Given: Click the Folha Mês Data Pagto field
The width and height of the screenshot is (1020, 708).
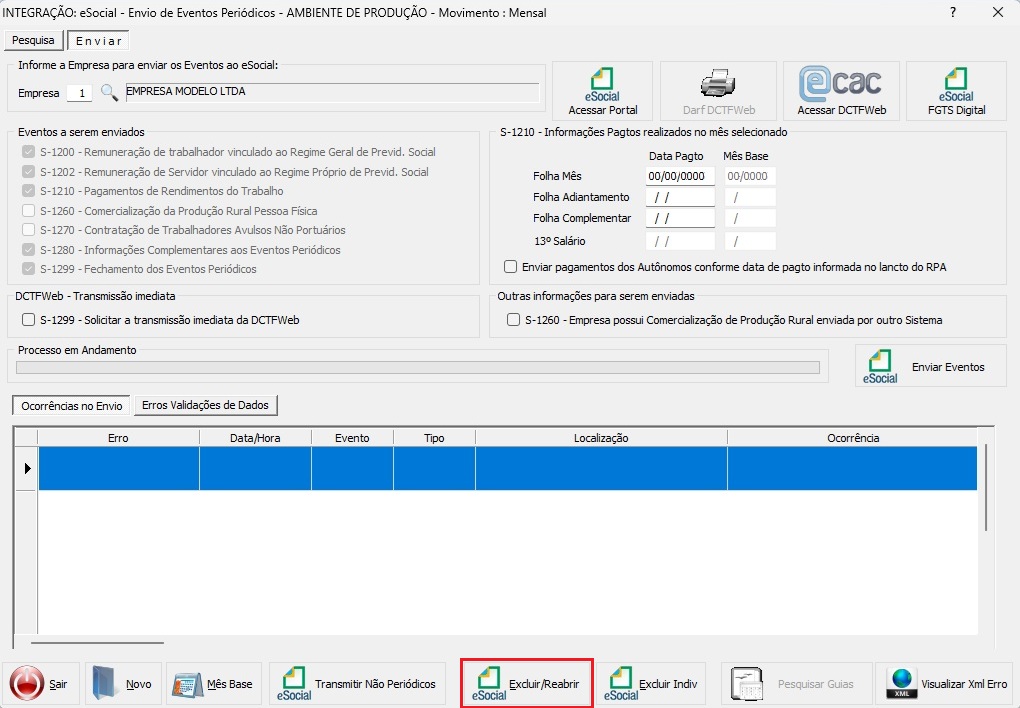Looking at the screenshot, I should [680, 176].
